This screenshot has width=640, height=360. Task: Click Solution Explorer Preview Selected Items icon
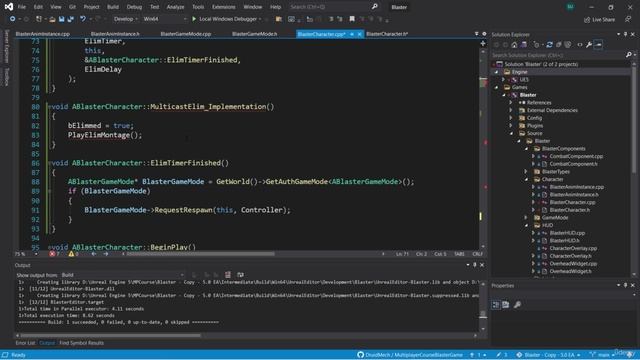(x=598, y=45)
